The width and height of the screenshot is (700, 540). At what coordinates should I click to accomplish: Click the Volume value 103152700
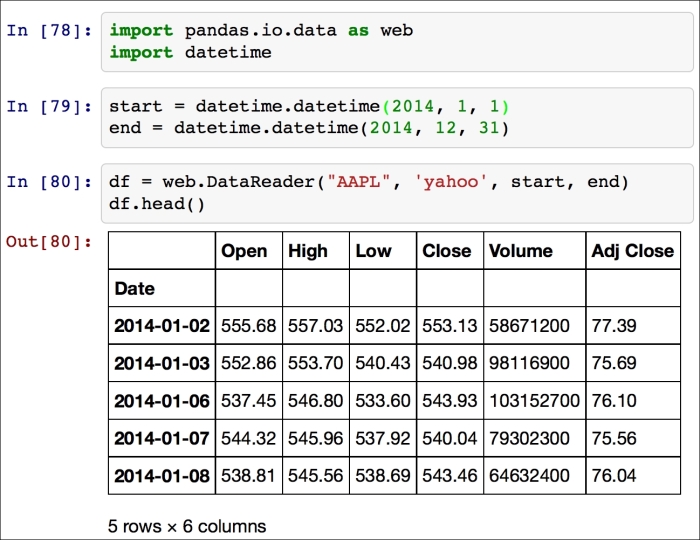click(x=534, y=401)
